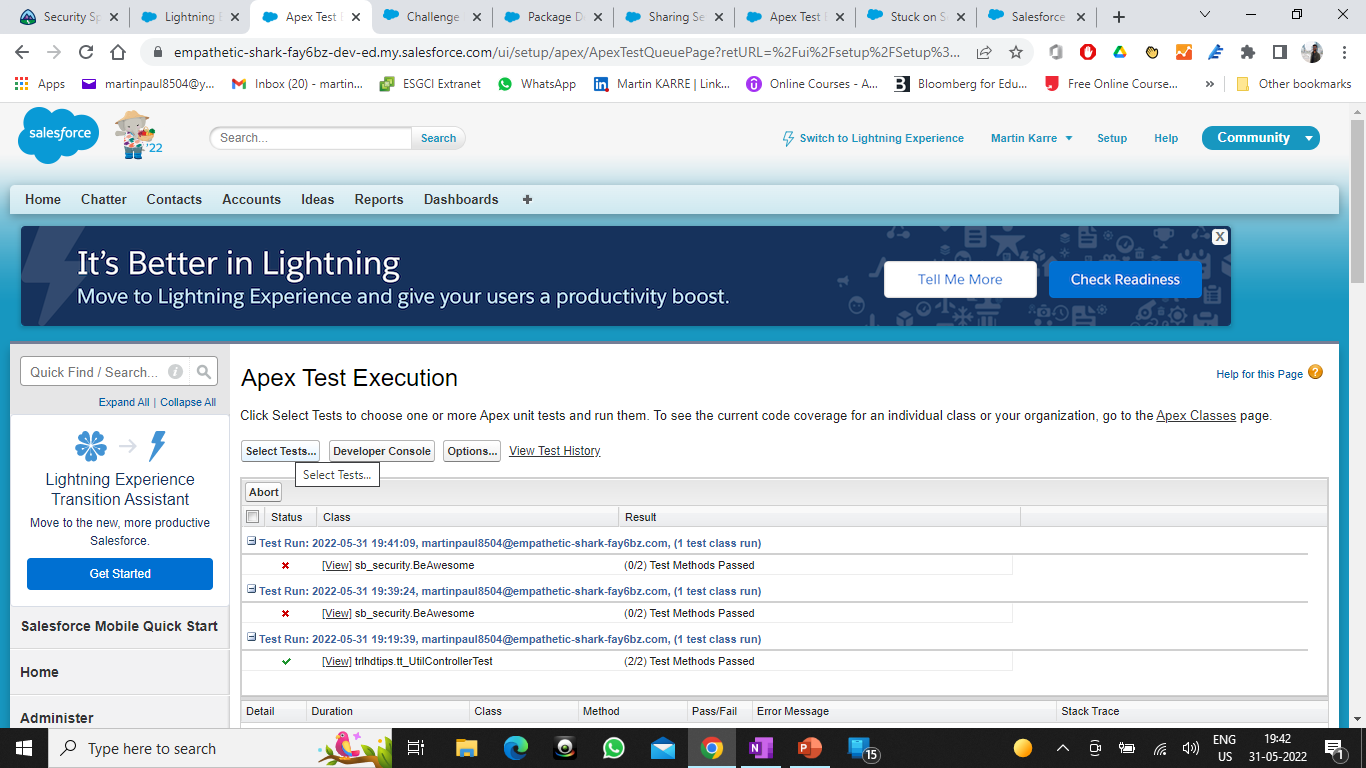This screenshot has width=1366, height=768.
Task: Open WhatsApp from the taskbar
Action: (614, 748)
